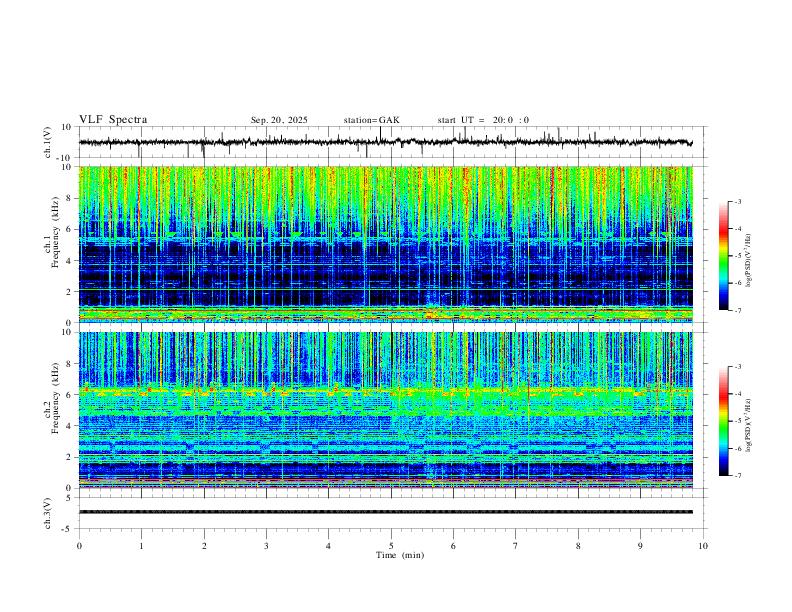Image resolution: width=792 pixels, height=612 pixels.
Task: Click time-axis tick label "7"
Action: click(x=516, y=546)
